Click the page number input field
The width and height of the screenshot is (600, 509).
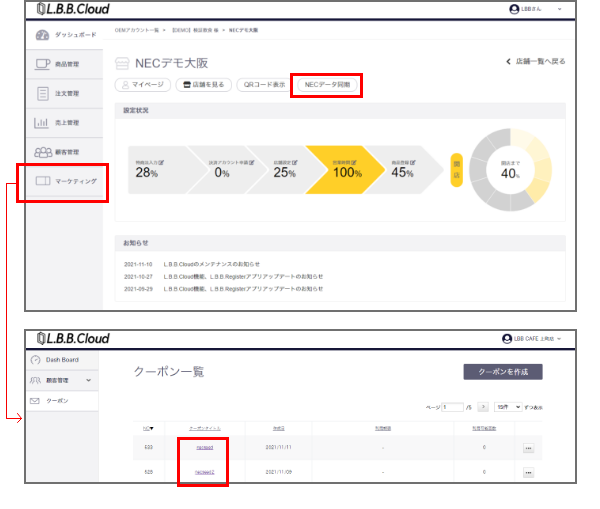click(452, 408)
